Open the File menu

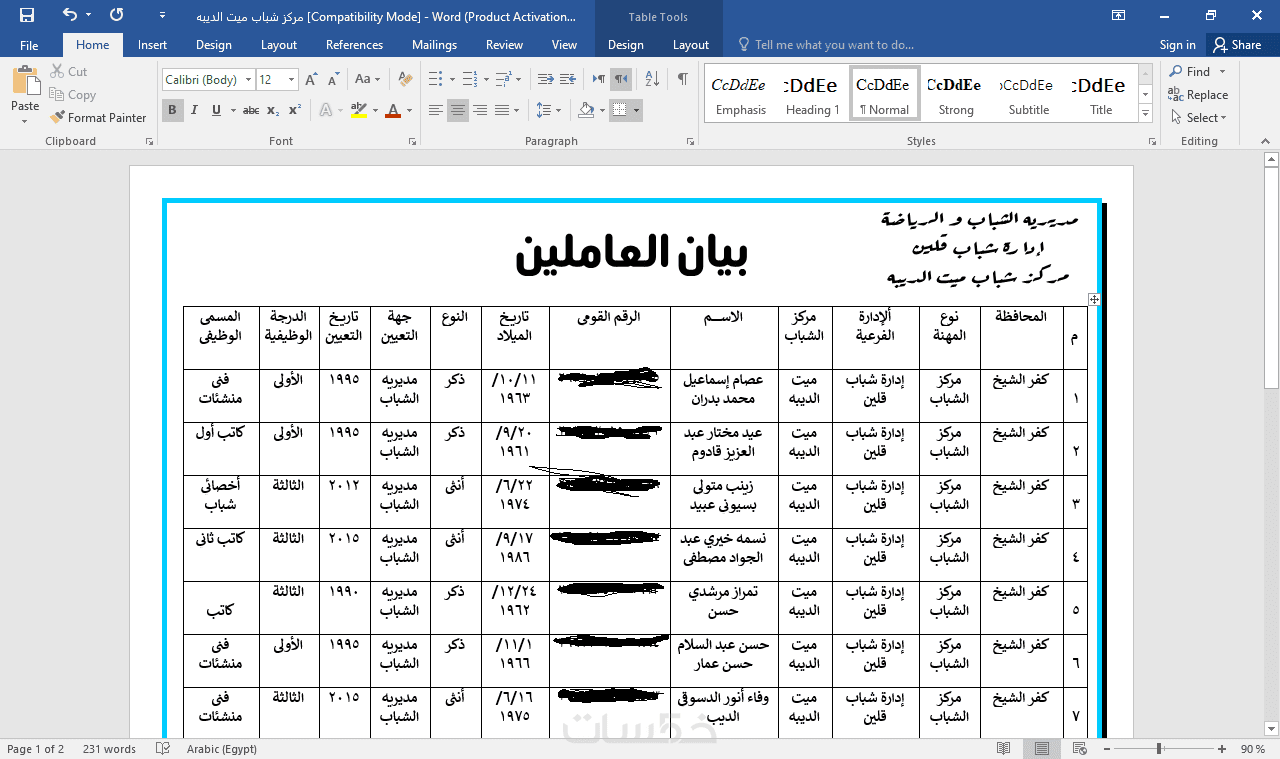[x=29, y=45]
